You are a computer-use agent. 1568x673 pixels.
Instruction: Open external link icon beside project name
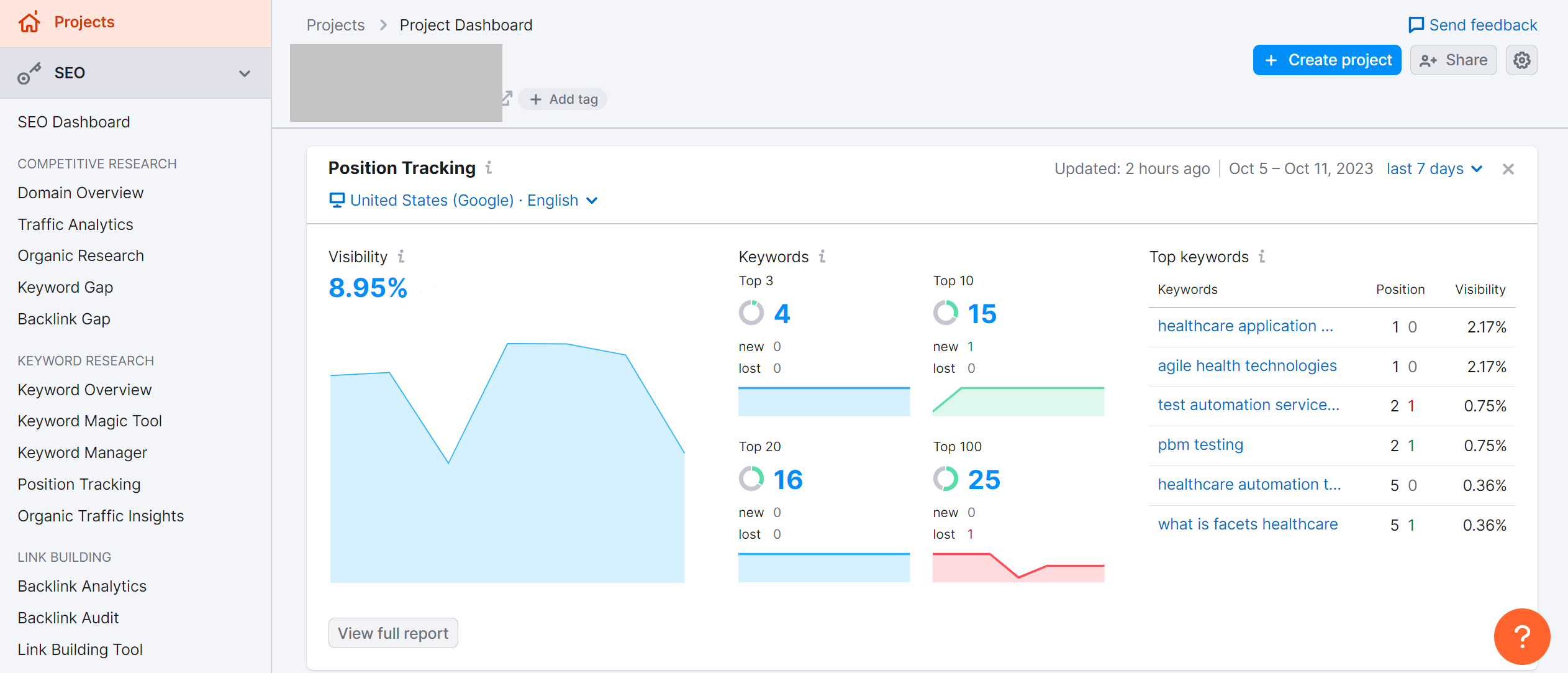click(x=507, y=98)
